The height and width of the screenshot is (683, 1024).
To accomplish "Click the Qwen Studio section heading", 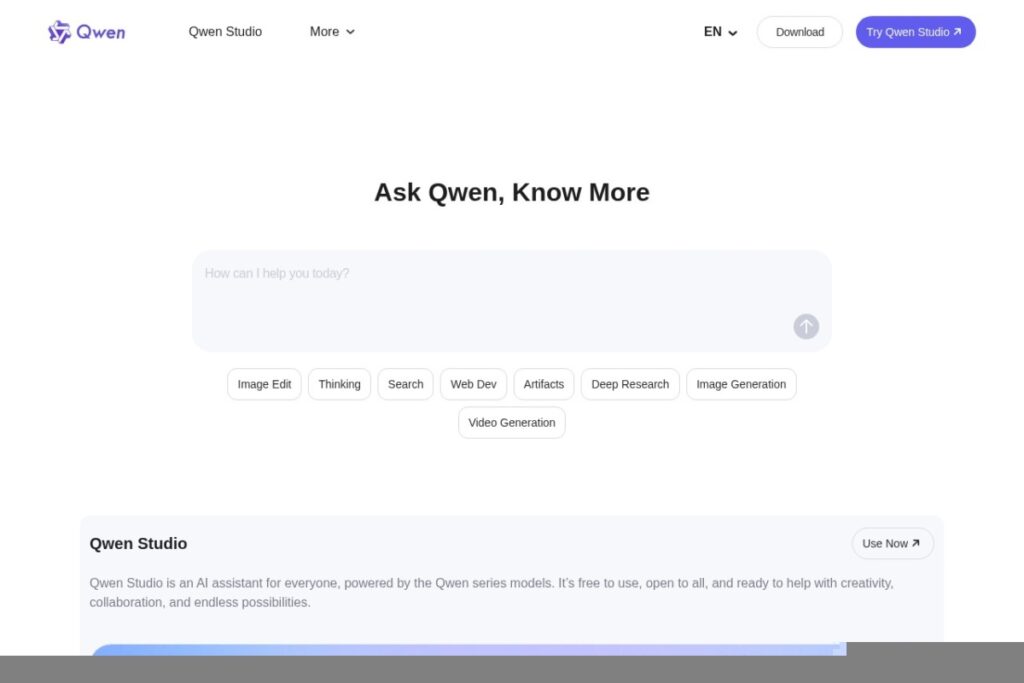I will click(x=138, y=543).
